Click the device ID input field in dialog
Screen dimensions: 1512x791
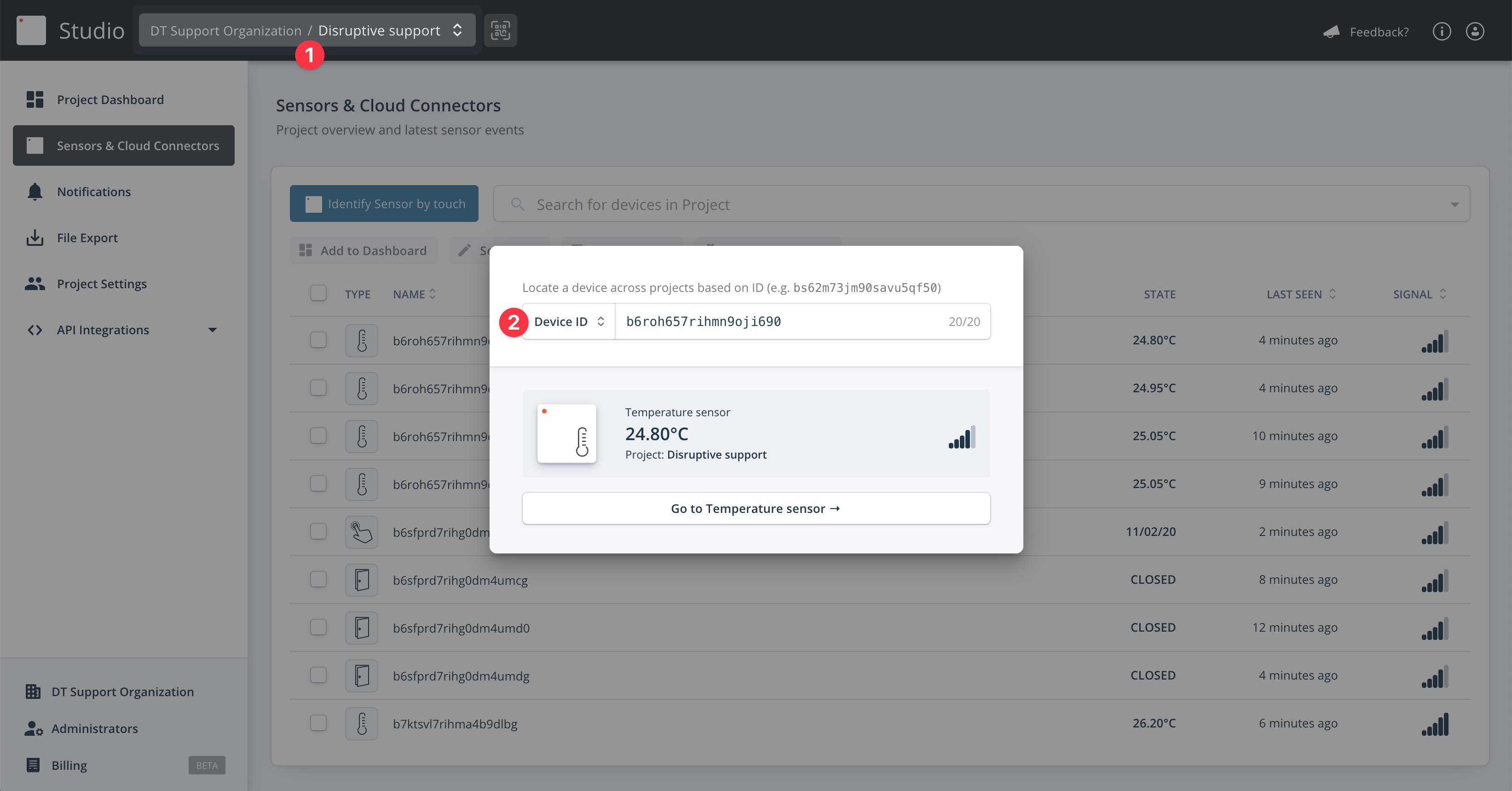(803, 322)
